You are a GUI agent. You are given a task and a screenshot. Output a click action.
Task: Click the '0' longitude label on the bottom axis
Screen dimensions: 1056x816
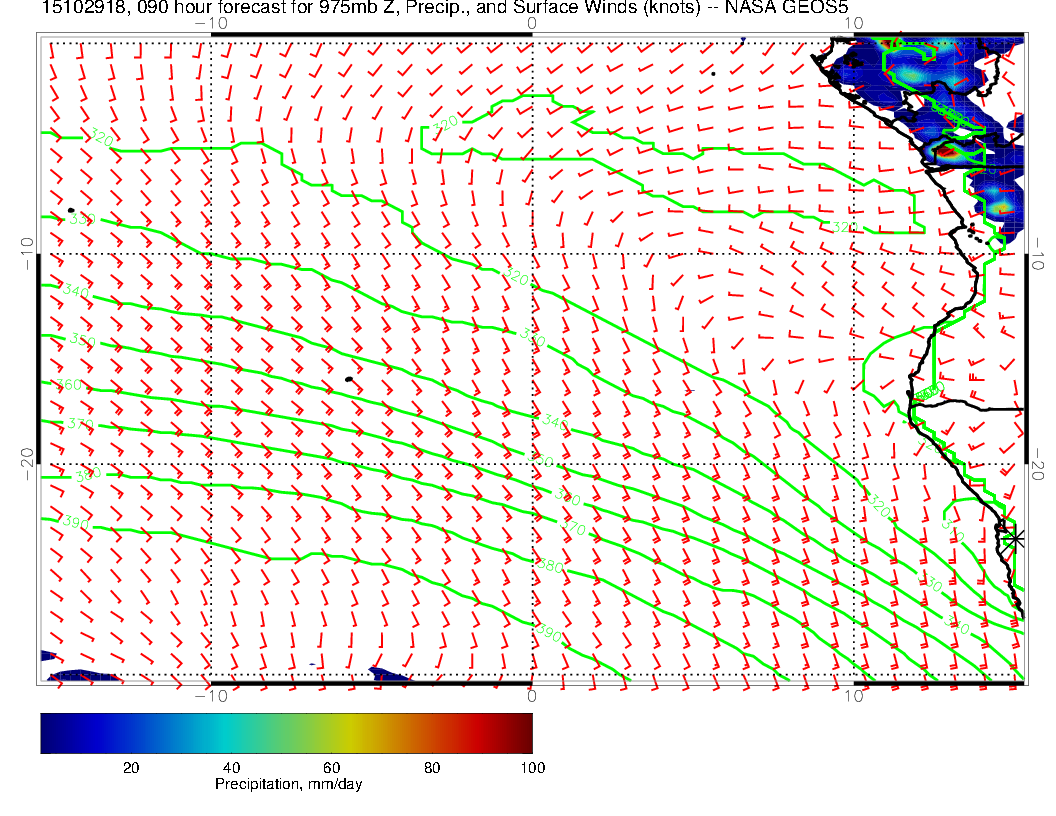coord(532,695)
